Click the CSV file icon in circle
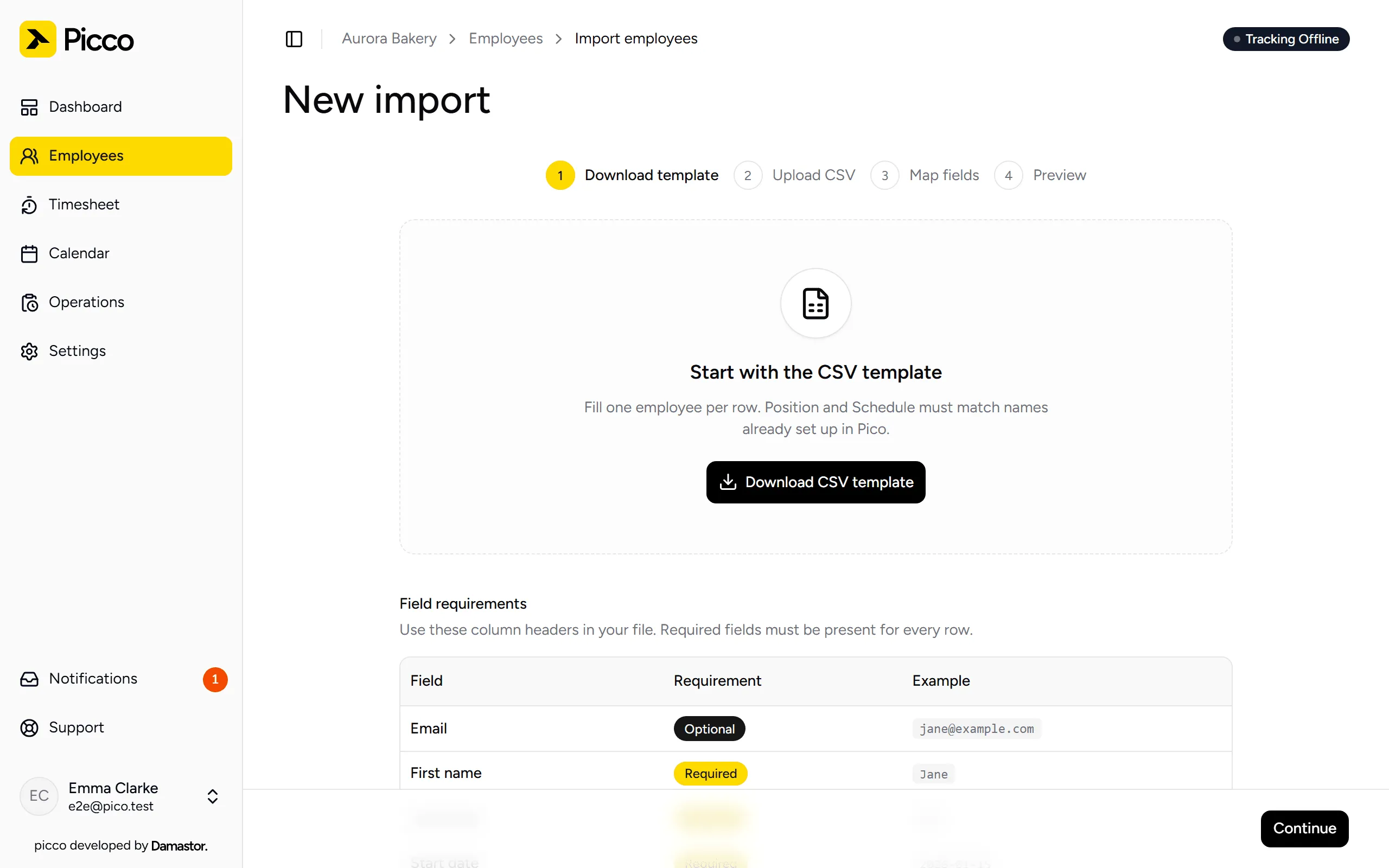 tap(815, 303)
